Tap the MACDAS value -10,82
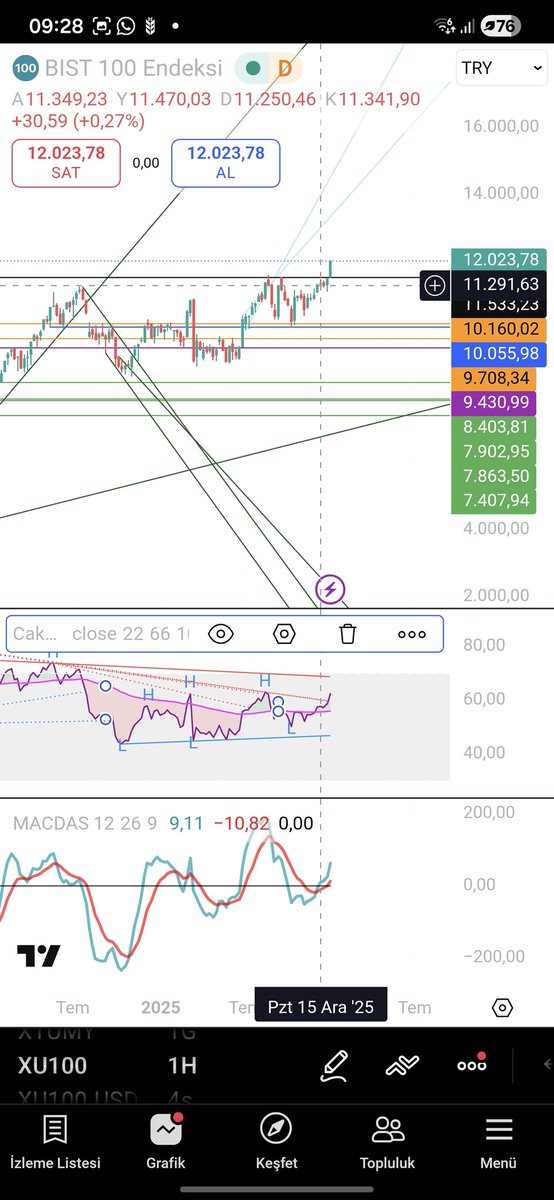Viewport: 554px width, 1200px height. point(244,823)
